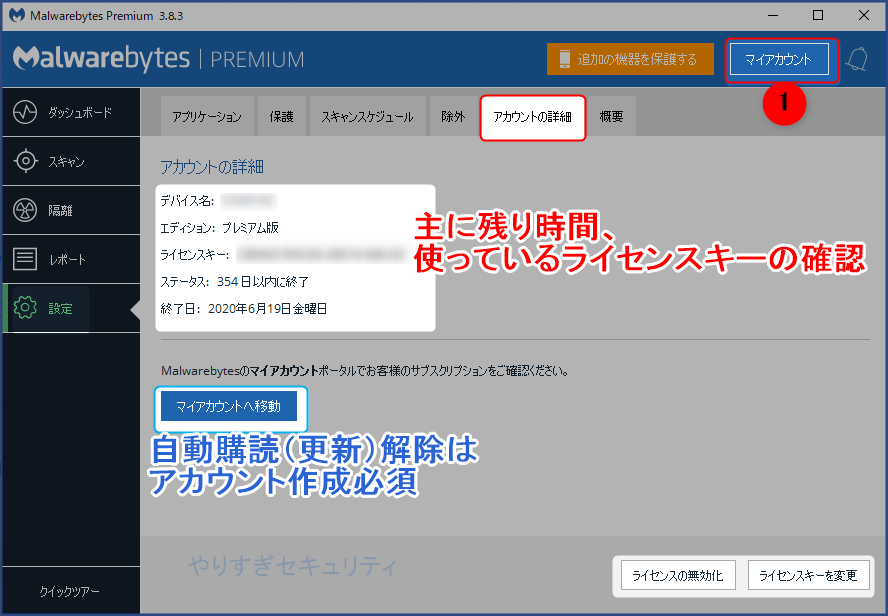888x616 pixels.
Task: Click the レポート report list icon
Action: pos(25,259)
